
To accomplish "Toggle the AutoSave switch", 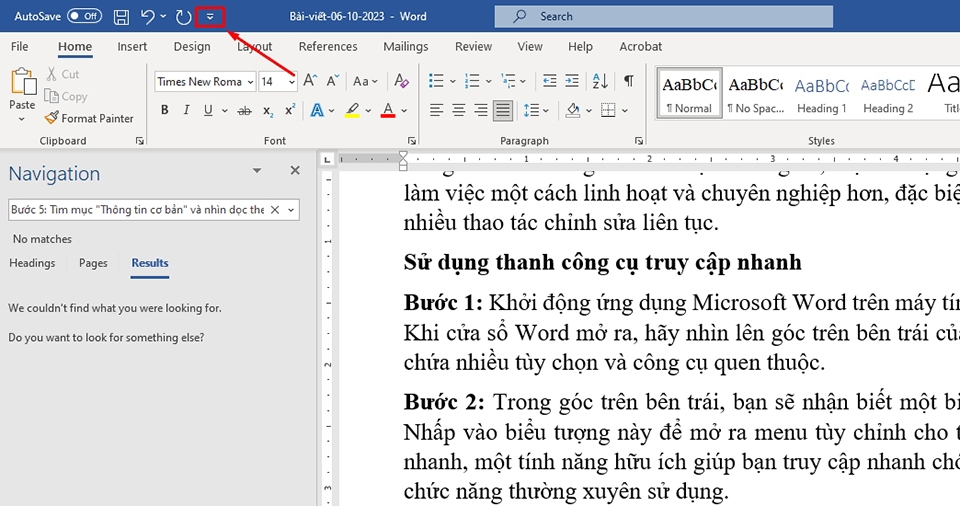I will pyautogui.click(x=84, y=16).
